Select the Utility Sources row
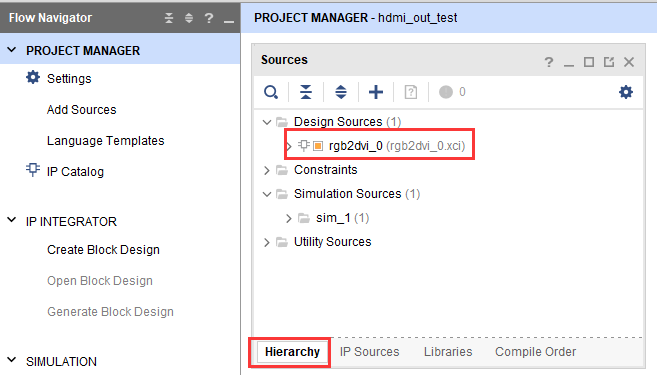Screen dimensions: 657x375 pos(333,242)
